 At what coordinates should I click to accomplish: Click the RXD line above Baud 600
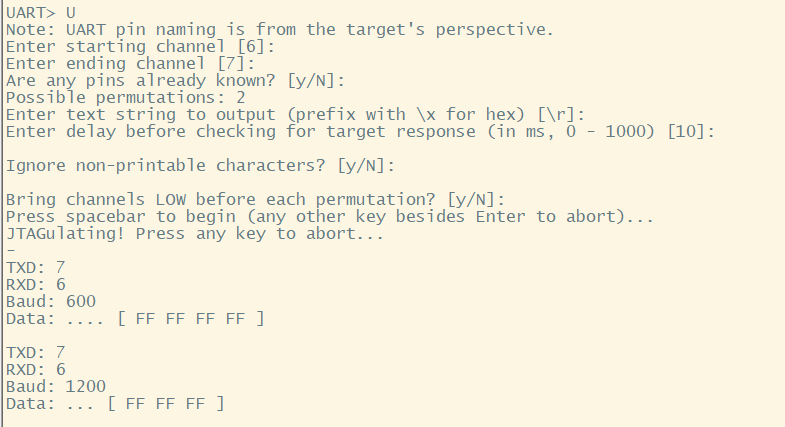pos(35,285)
